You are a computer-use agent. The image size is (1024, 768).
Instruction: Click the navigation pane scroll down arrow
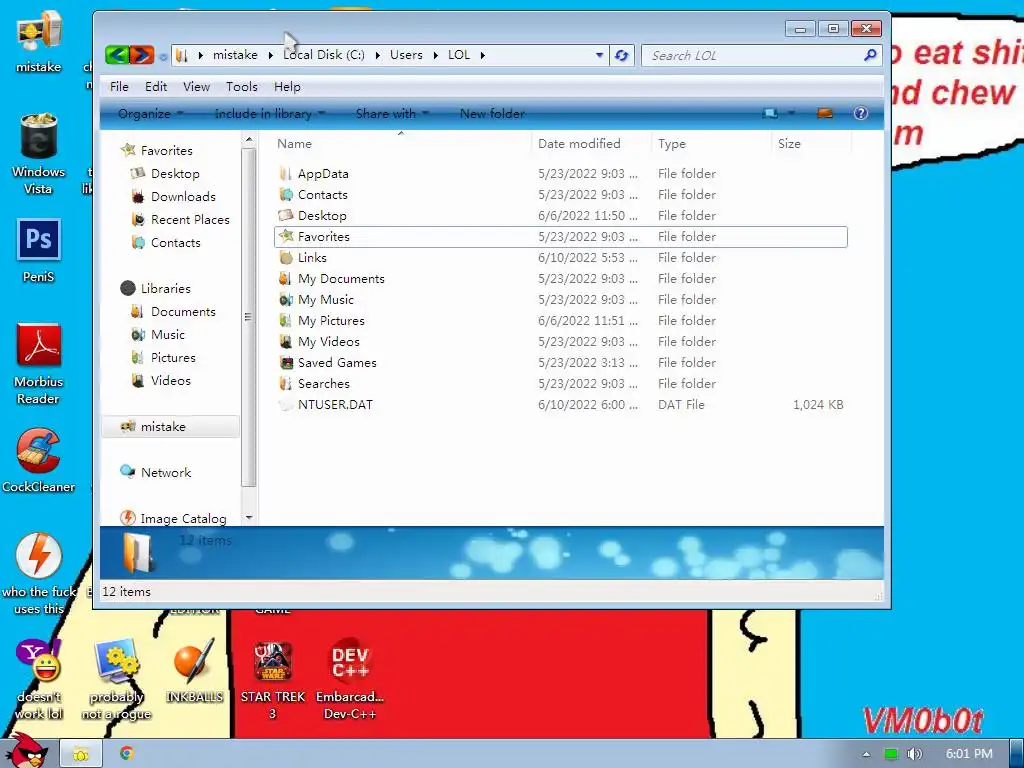[248, 518]
